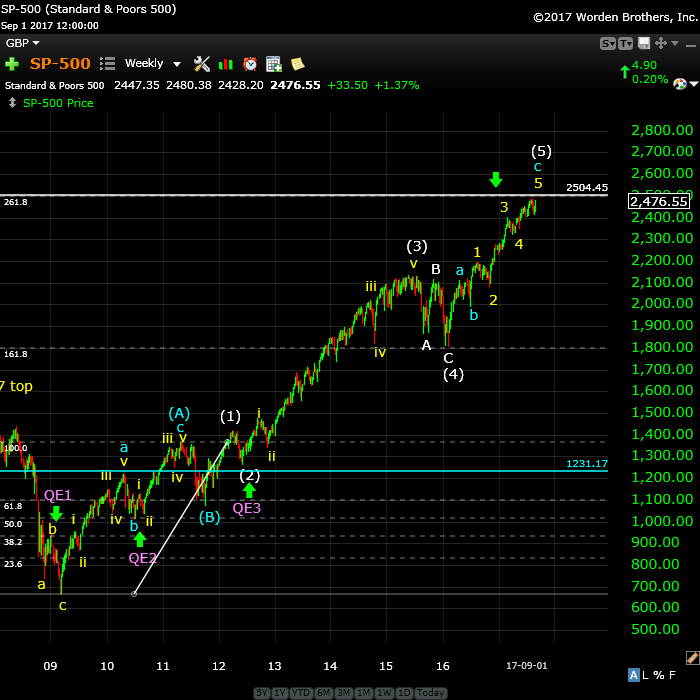This screenshot has width=700, height=700.
Task: Click the Standard & Poors 500 company label
Action: click(54, 85)
